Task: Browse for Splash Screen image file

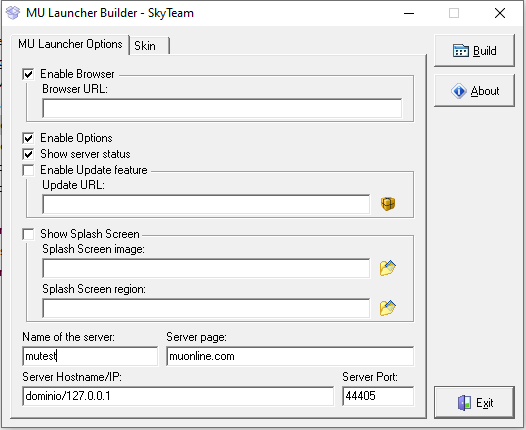Action: [388, 268]
